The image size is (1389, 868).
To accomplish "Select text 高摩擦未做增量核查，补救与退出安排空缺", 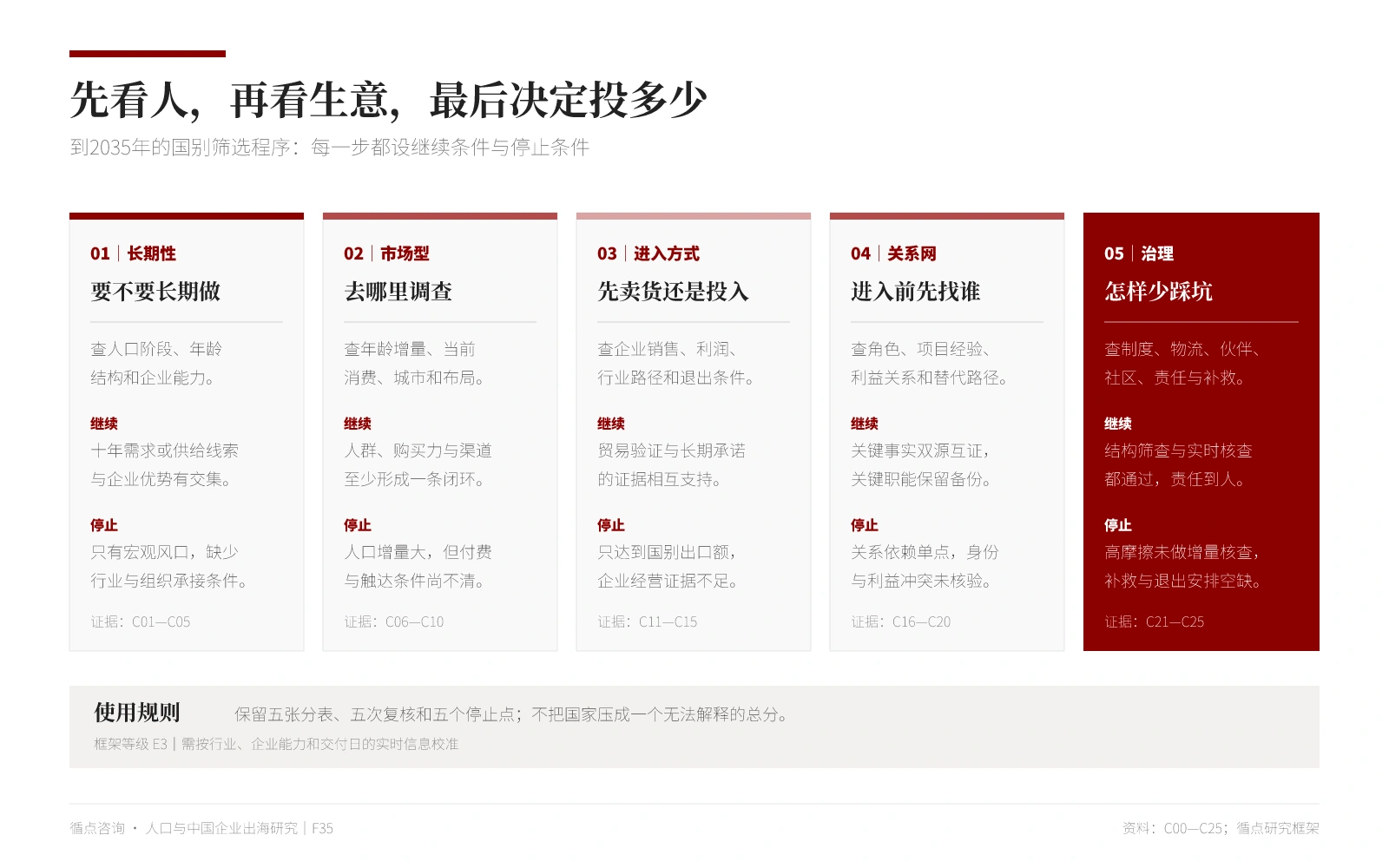I will click(x=1183, y=566).
